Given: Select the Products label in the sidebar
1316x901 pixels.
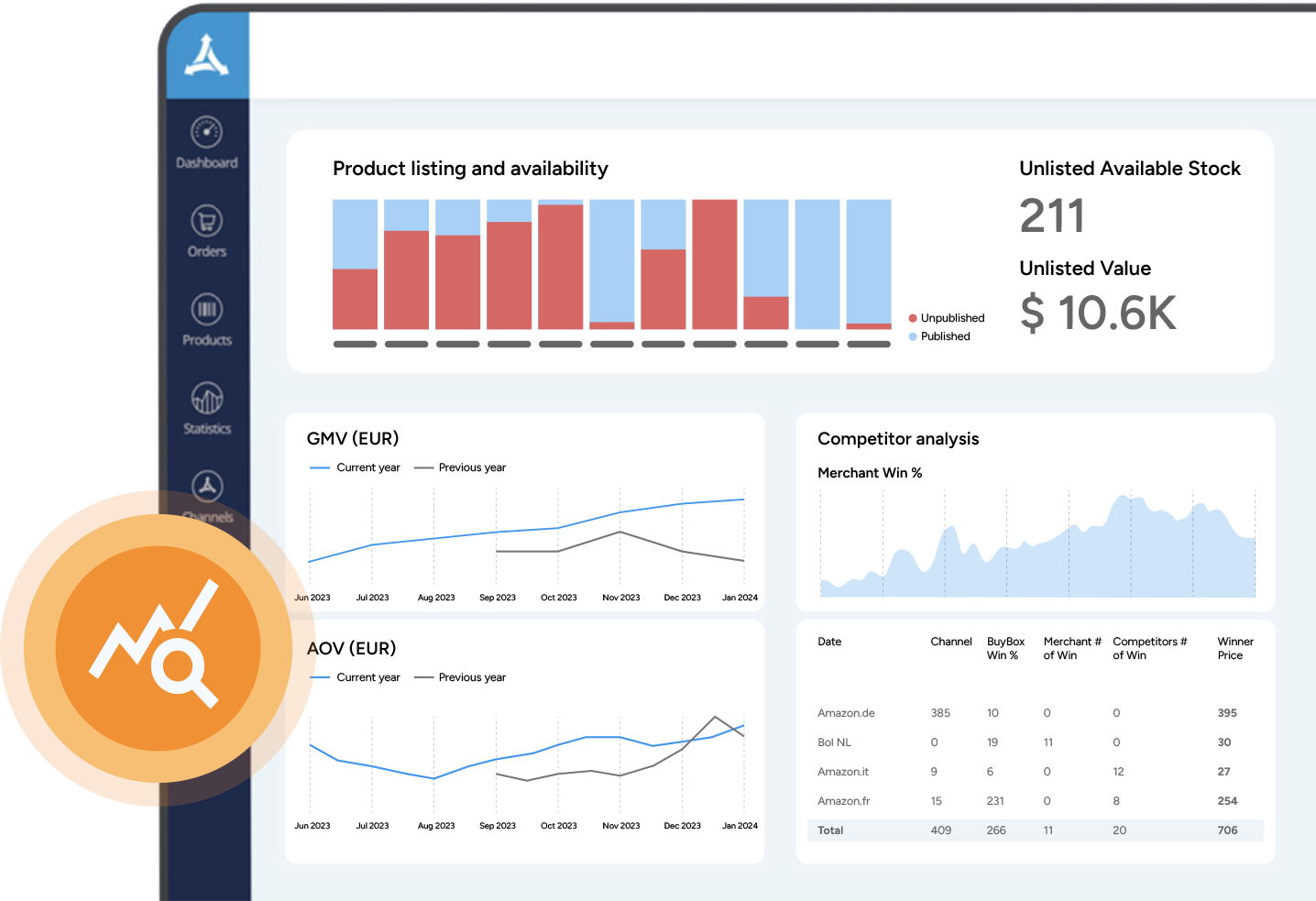Looking at the screenshot, I should [207, 340].
